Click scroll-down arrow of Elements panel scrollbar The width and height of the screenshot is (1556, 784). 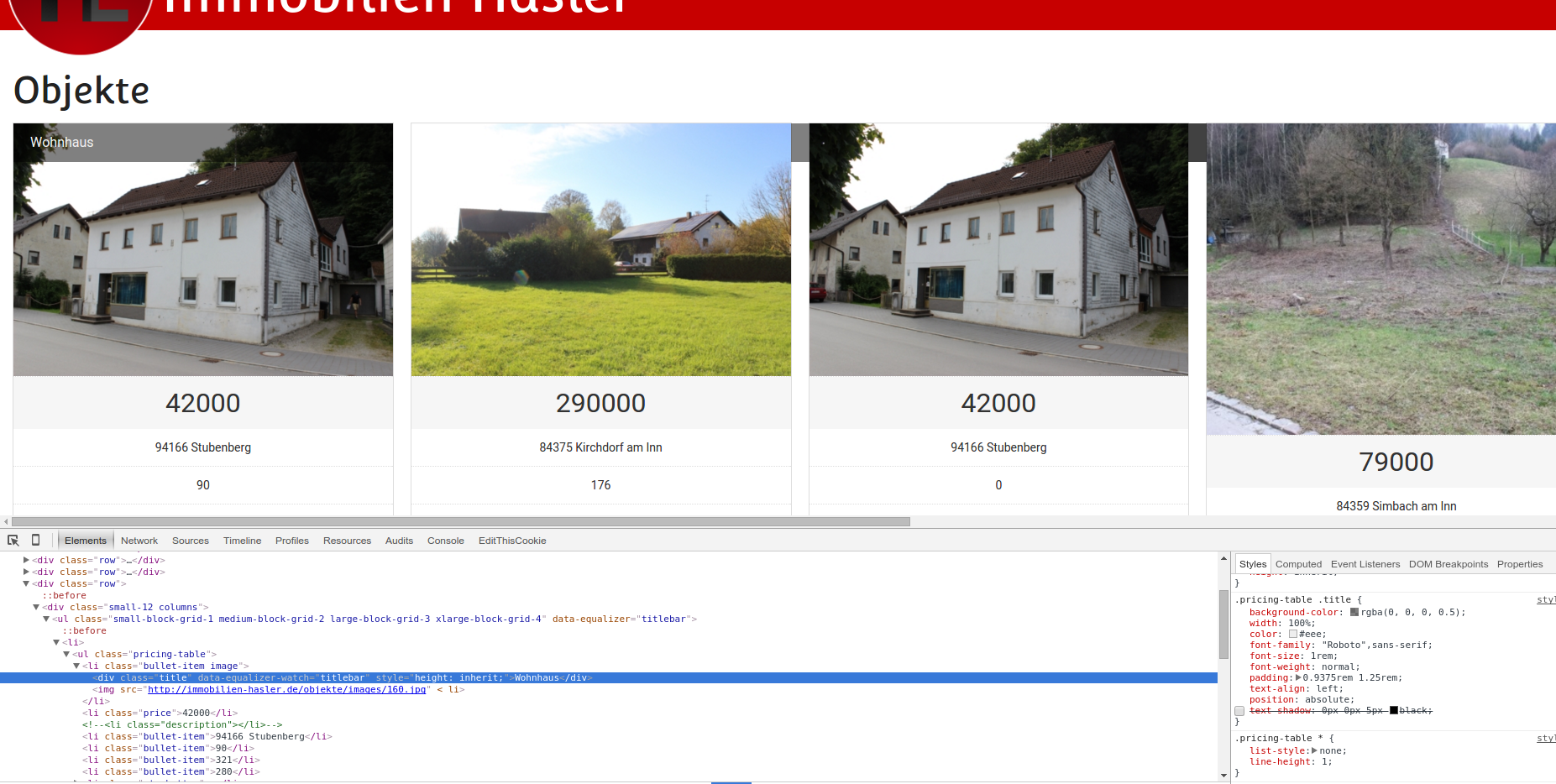1223,775
